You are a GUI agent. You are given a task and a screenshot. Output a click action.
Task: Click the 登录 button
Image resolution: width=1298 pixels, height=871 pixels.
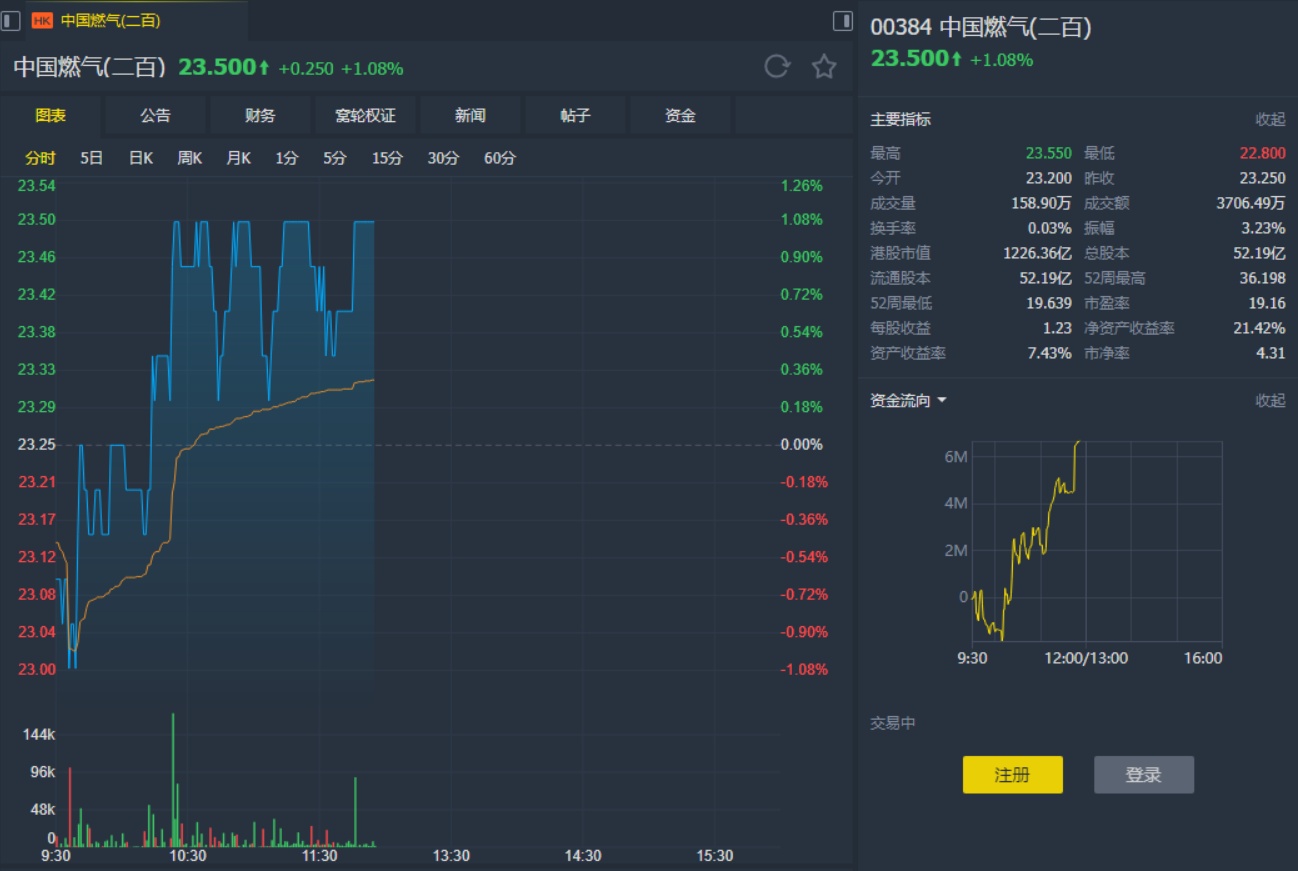(1144, 775)
